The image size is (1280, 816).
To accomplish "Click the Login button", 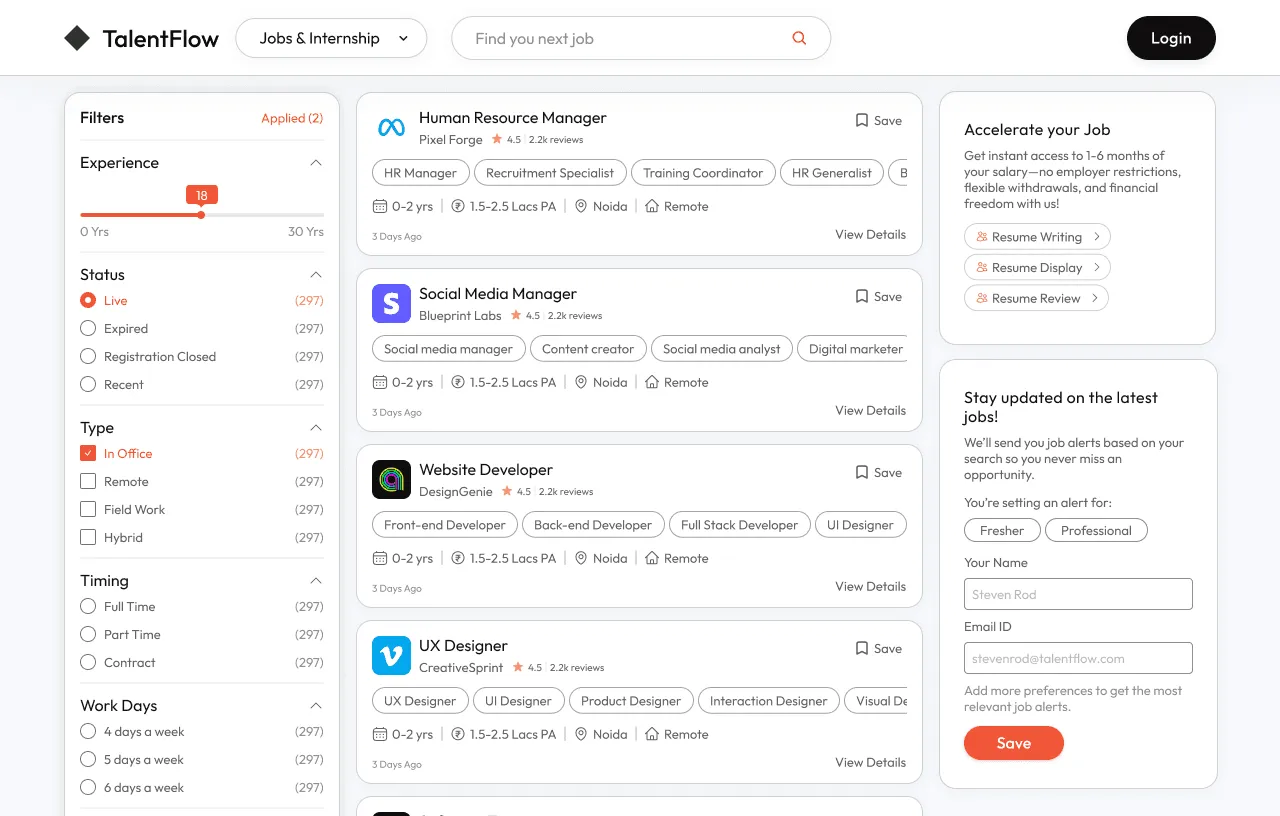I will pos(1171,37).
